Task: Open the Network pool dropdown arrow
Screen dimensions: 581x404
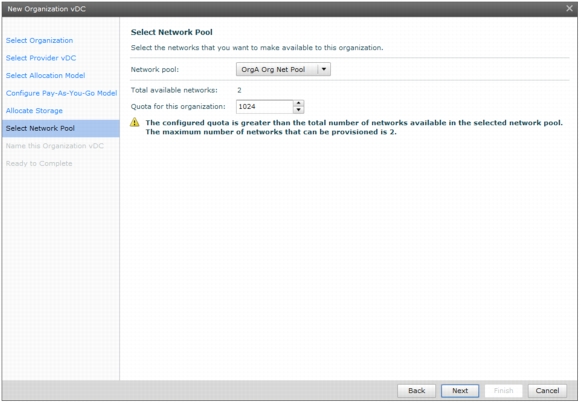Action: click(x=324, y=69)
